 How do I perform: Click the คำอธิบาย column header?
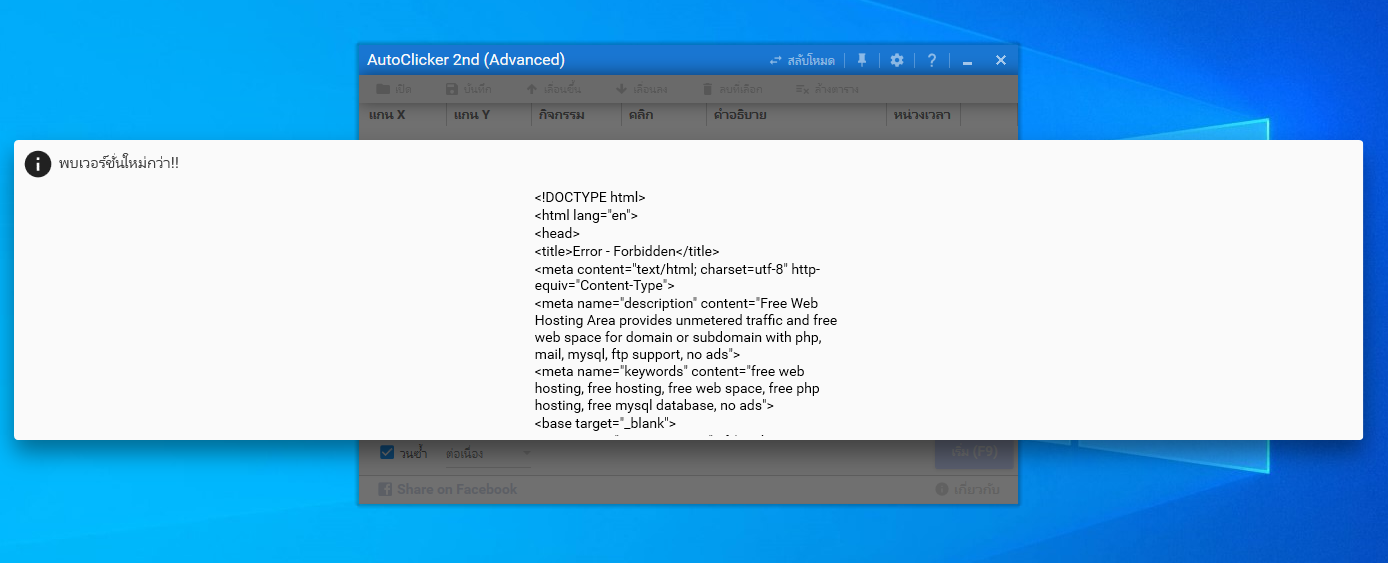pos(795,115)
